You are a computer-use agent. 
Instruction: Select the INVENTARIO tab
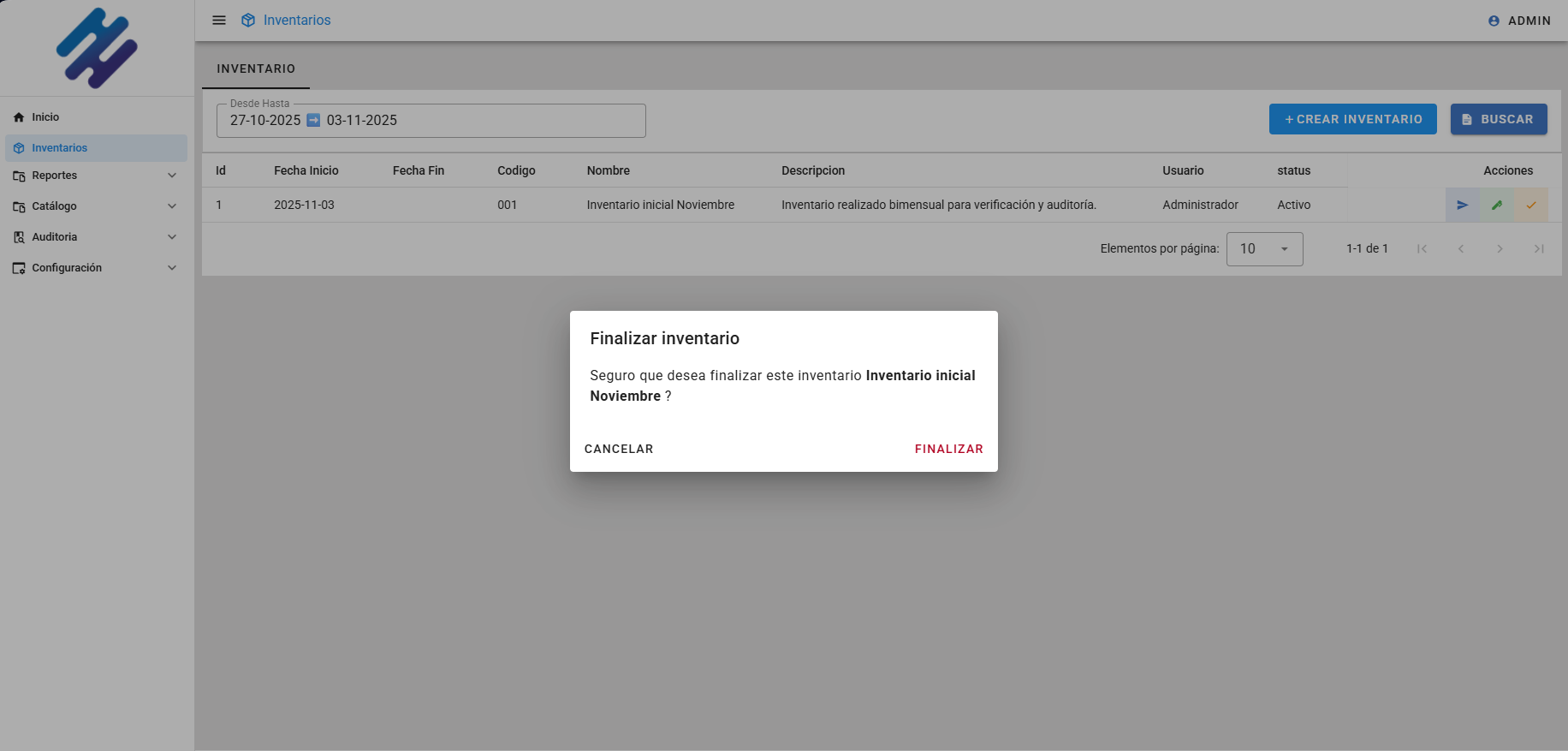click(256, 69)
